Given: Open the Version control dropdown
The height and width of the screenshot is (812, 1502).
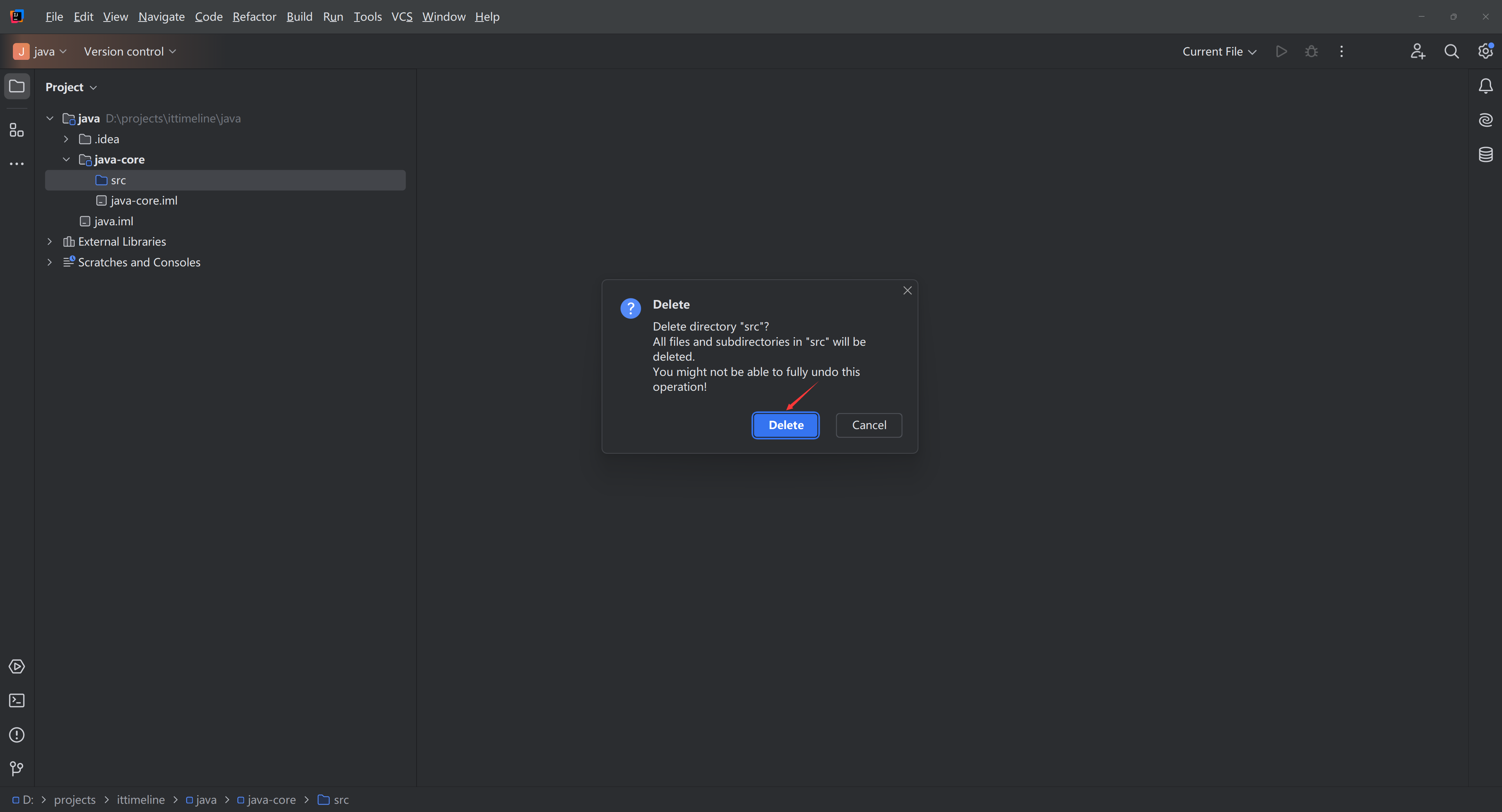Looking at the screenshot, I should click(x=129, y=51).
